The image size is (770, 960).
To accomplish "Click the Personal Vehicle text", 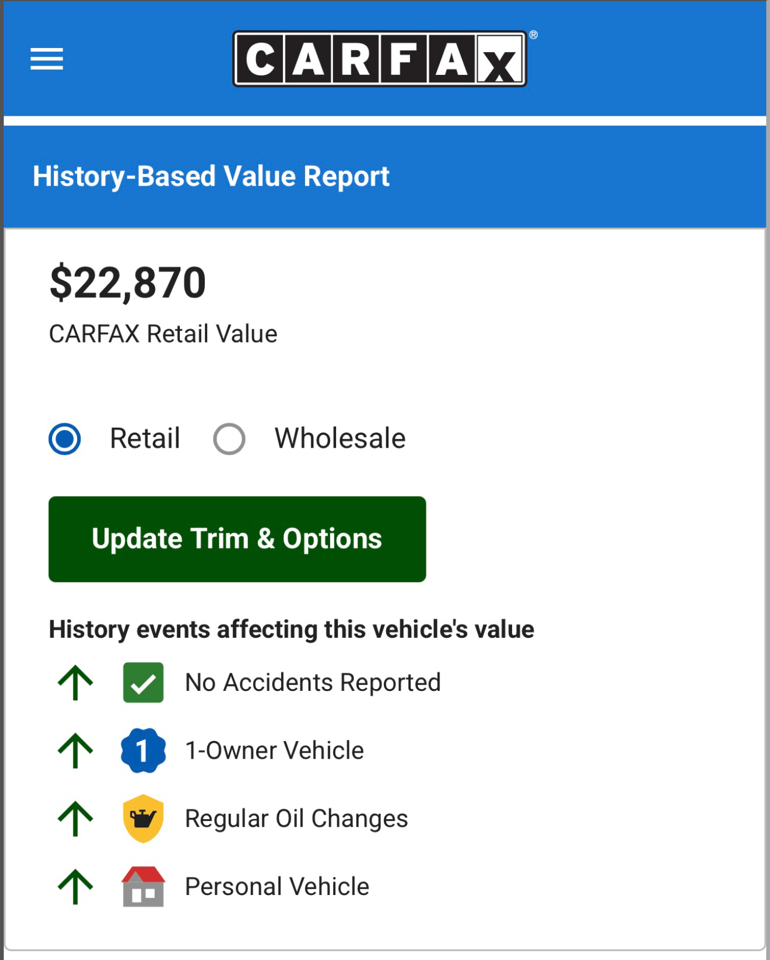I will point(277,887).
